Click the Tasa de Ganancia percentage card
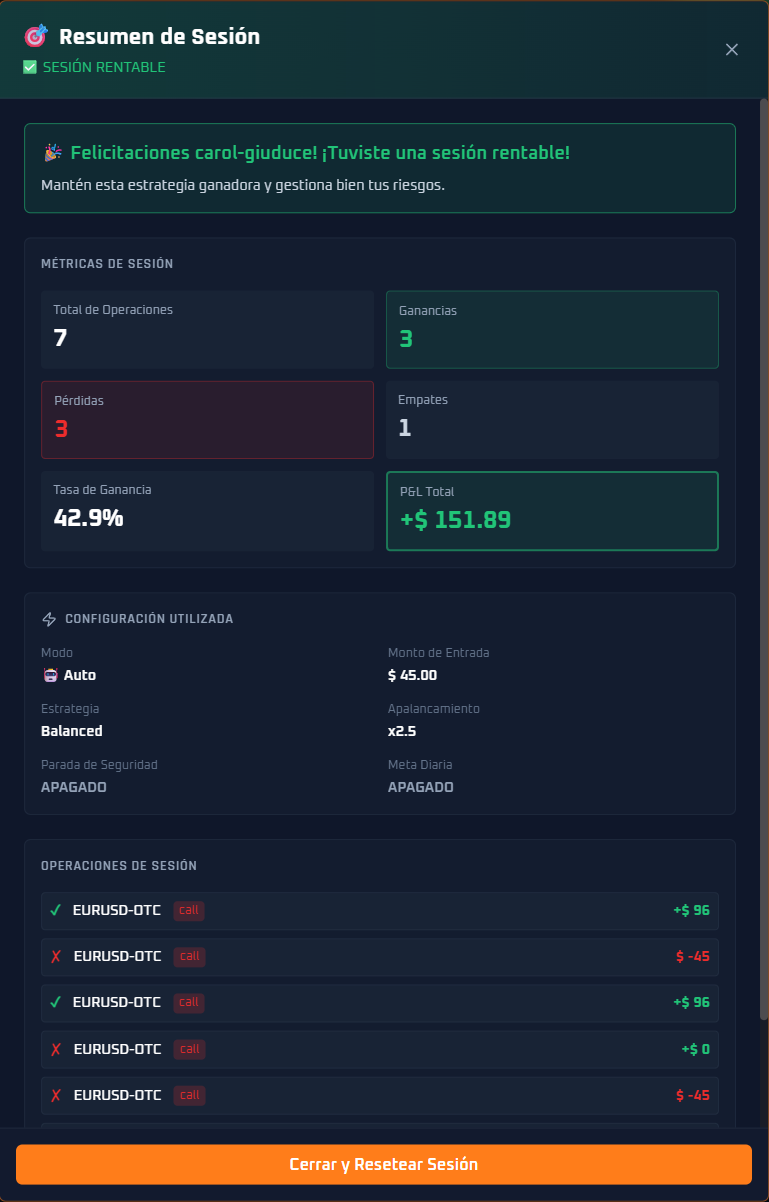 coord(207,511)
